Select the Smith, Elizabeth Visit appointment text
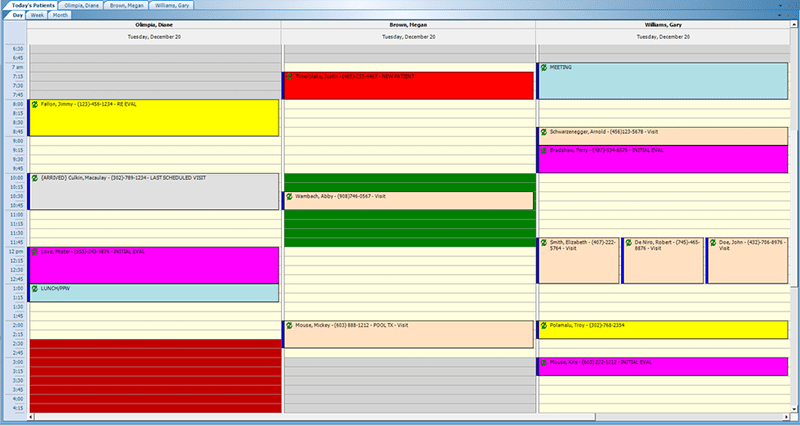 (583, 245)
